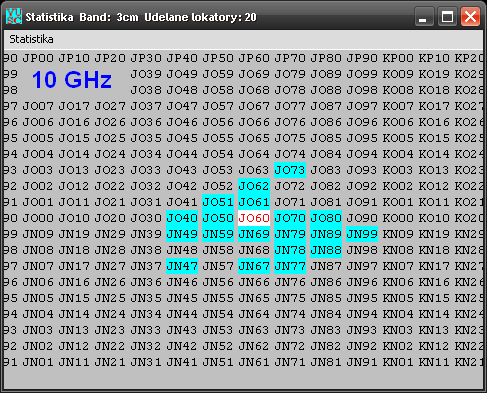Click the highlighted JN67 locator

click(254, 266)
